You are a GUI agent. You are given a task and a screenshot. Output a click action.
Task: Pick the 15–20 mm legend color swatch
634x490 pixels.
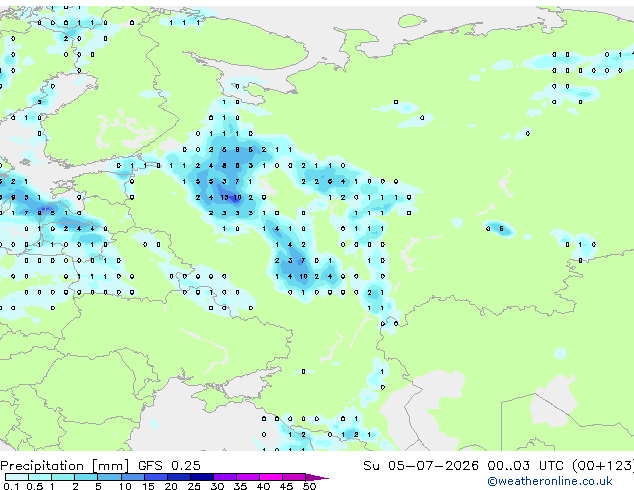pyautogui.click(x=155, y=477)
